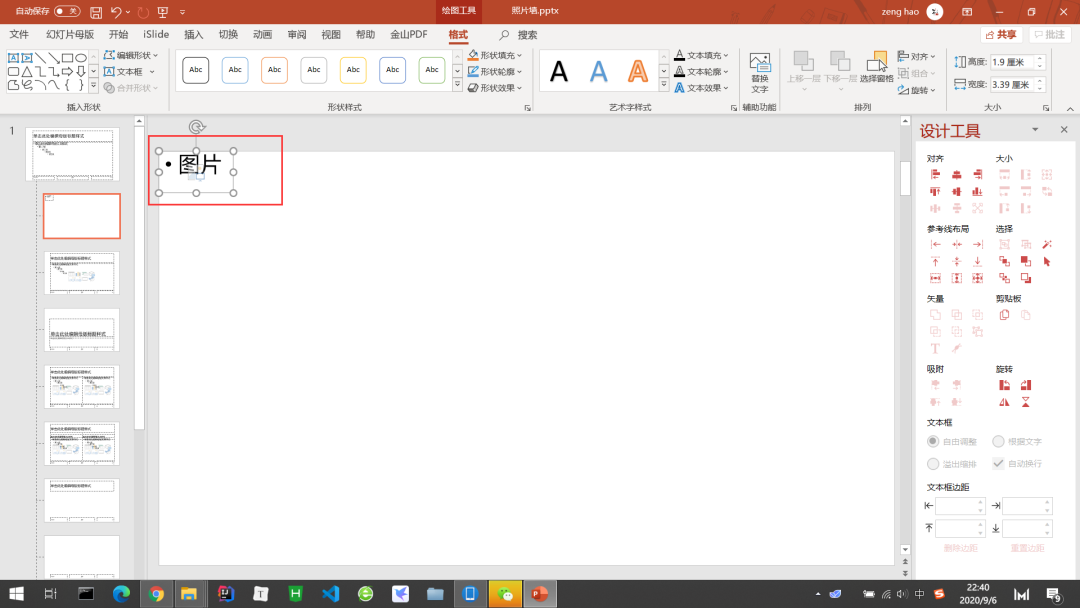Apply the orange outline Abc shape style
Image resolution: width=1080 pixels, height=608 pixels.
click(274, 70)
